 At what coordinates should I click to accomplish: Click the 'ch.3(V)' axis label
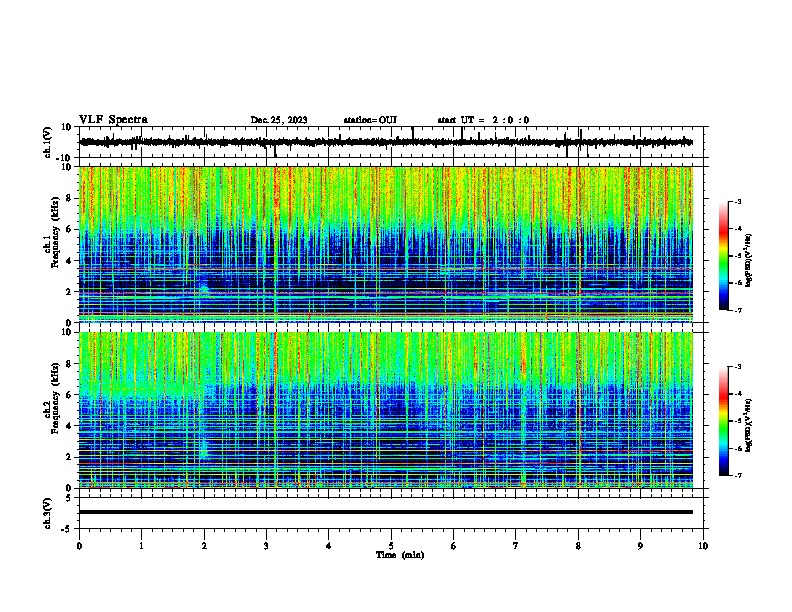48,513
